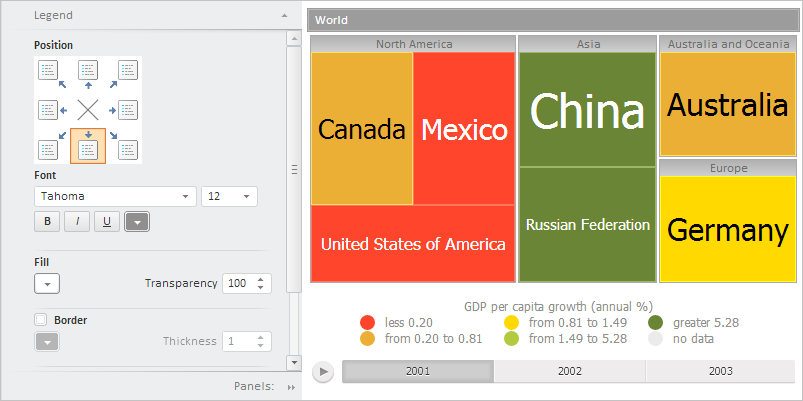Toggle bold font formatting
The height and width of the screenshot is (401, 803).
(47, 221)
